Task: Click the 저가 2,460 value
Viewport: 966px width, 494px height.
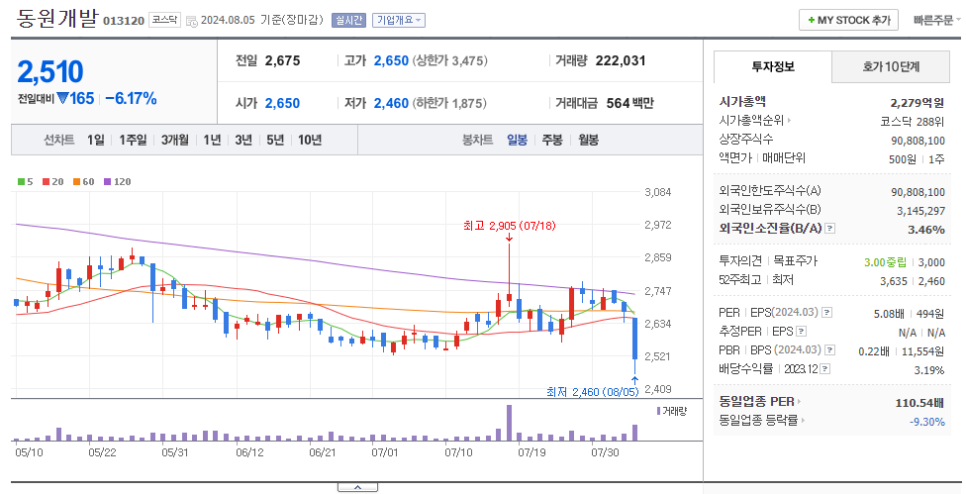Action: pyautogui.click(x=391, y=103)
